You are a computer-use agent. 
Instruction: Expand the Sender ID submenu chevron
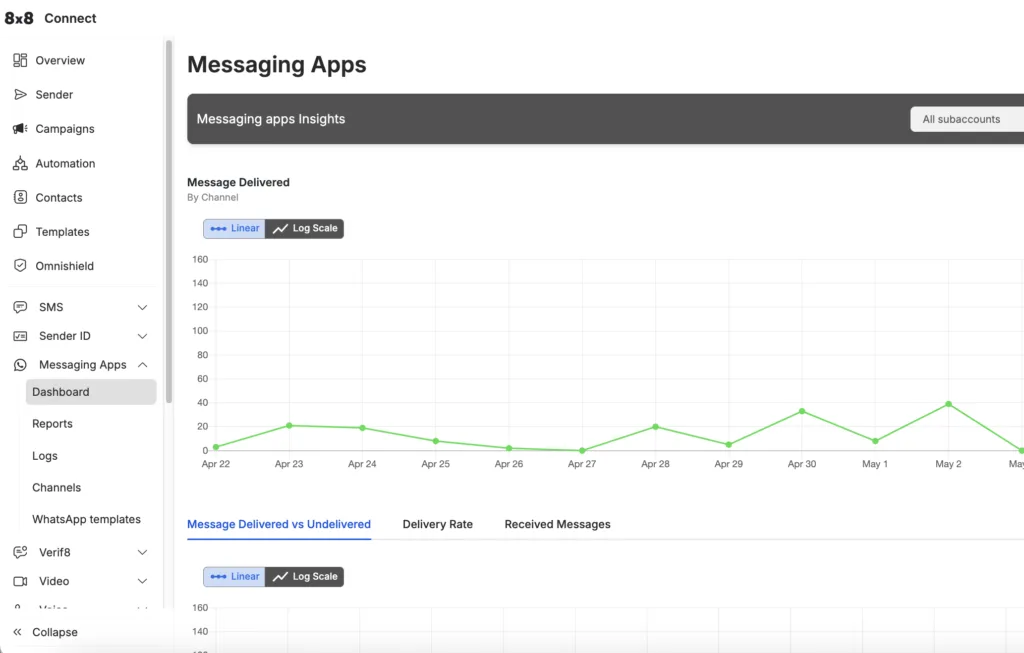(x=142, y=336)
